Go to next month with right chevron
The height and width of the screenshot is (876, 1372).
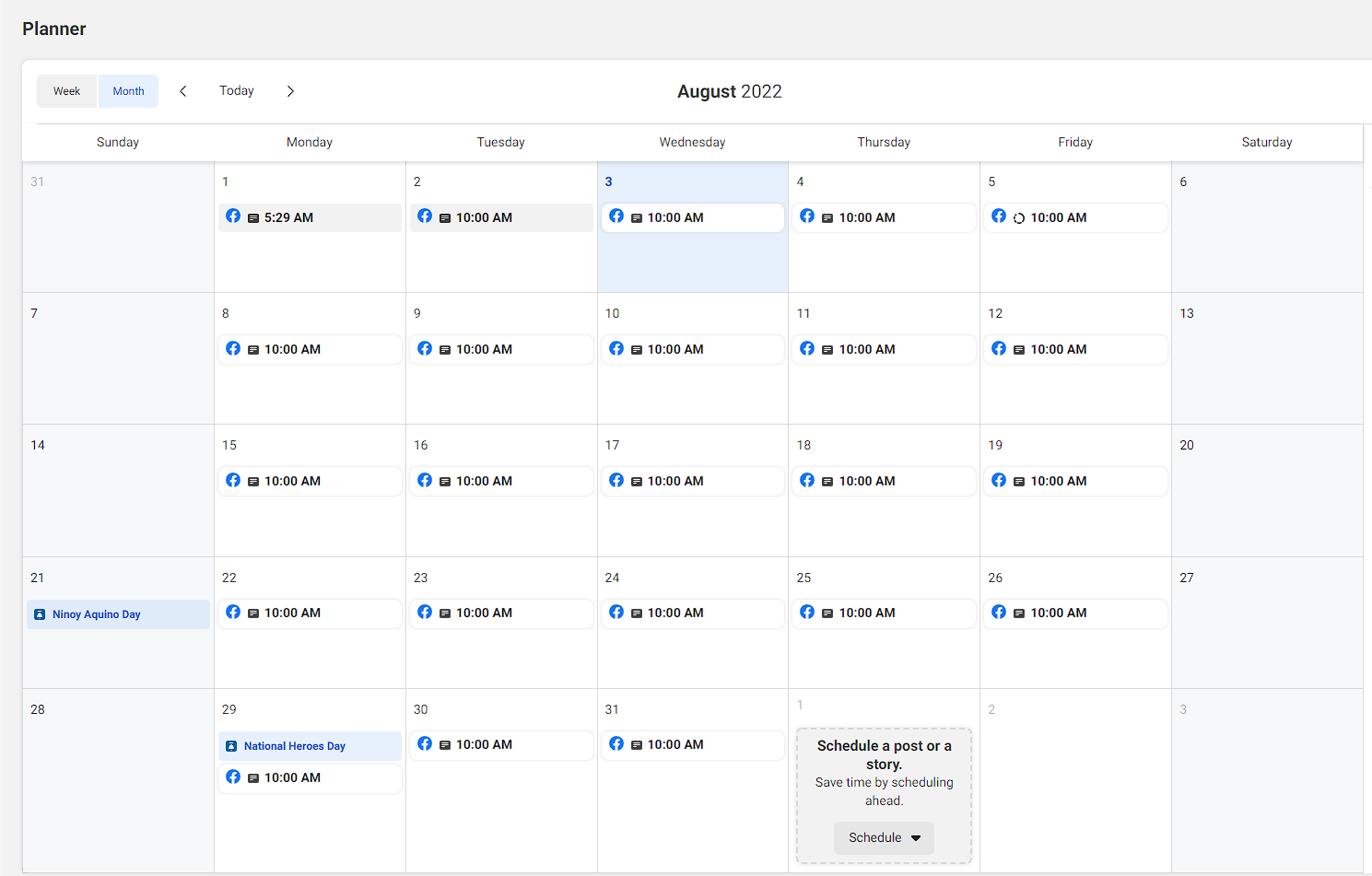290,91
